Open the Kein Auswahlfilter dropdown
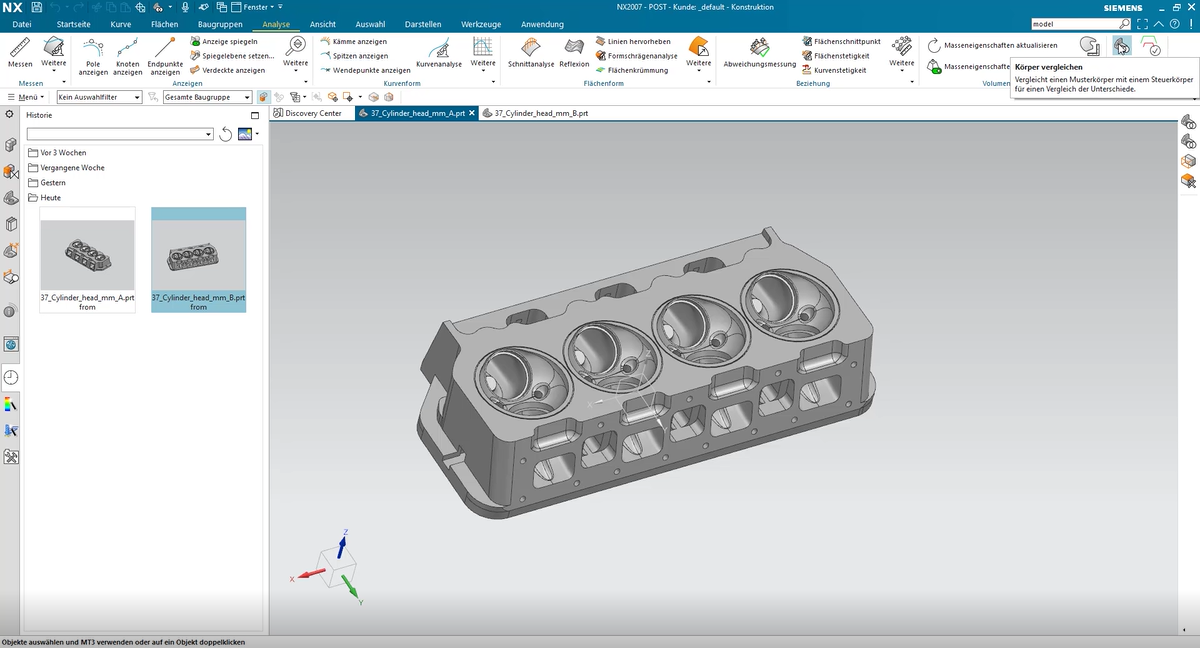Viewport: 1200px width, 648px height. (99, 97)
